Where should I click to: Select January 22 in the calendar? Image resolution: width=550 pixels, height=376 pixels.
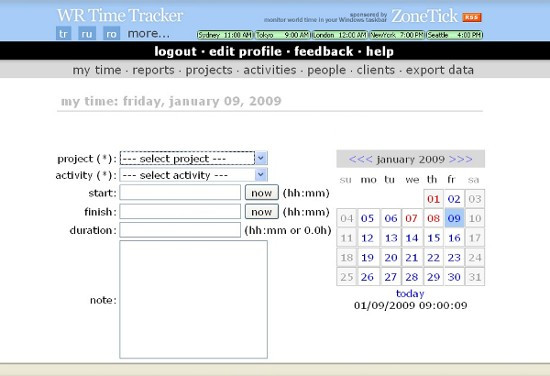(434, 258)
